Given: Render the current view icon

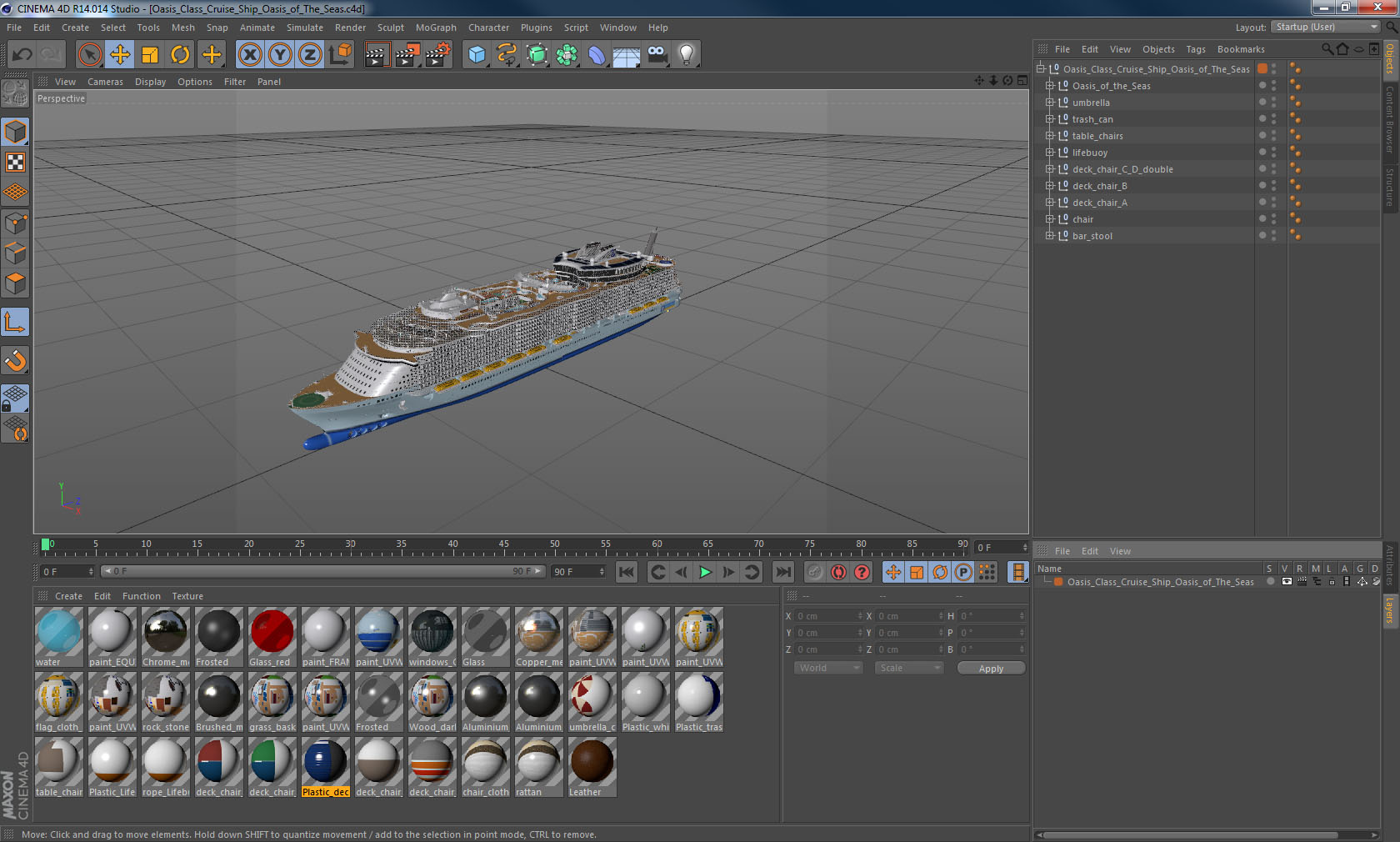Looking at the screenshot, I should [x=377, y=55].
